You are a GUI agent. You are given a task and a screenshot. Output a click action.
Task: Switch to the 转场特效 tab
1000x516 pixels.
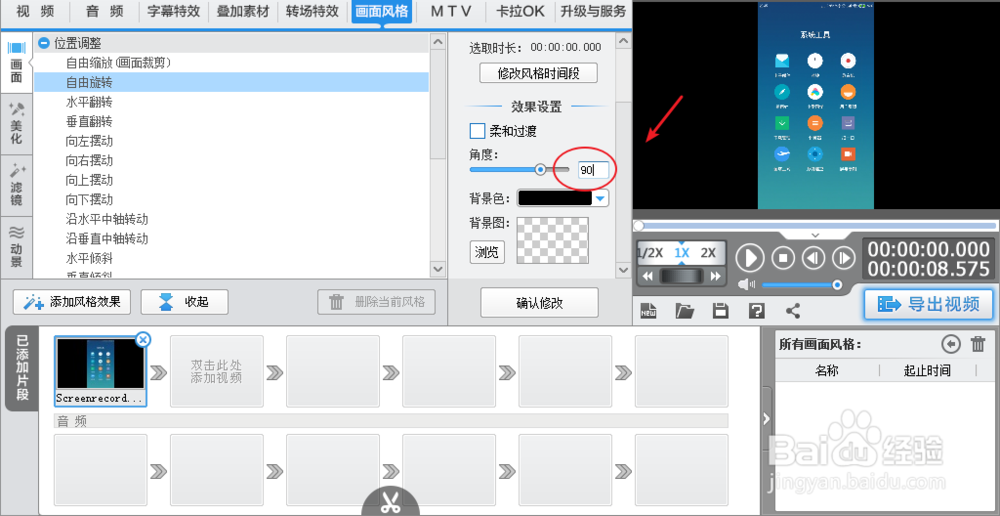[312, 11]
